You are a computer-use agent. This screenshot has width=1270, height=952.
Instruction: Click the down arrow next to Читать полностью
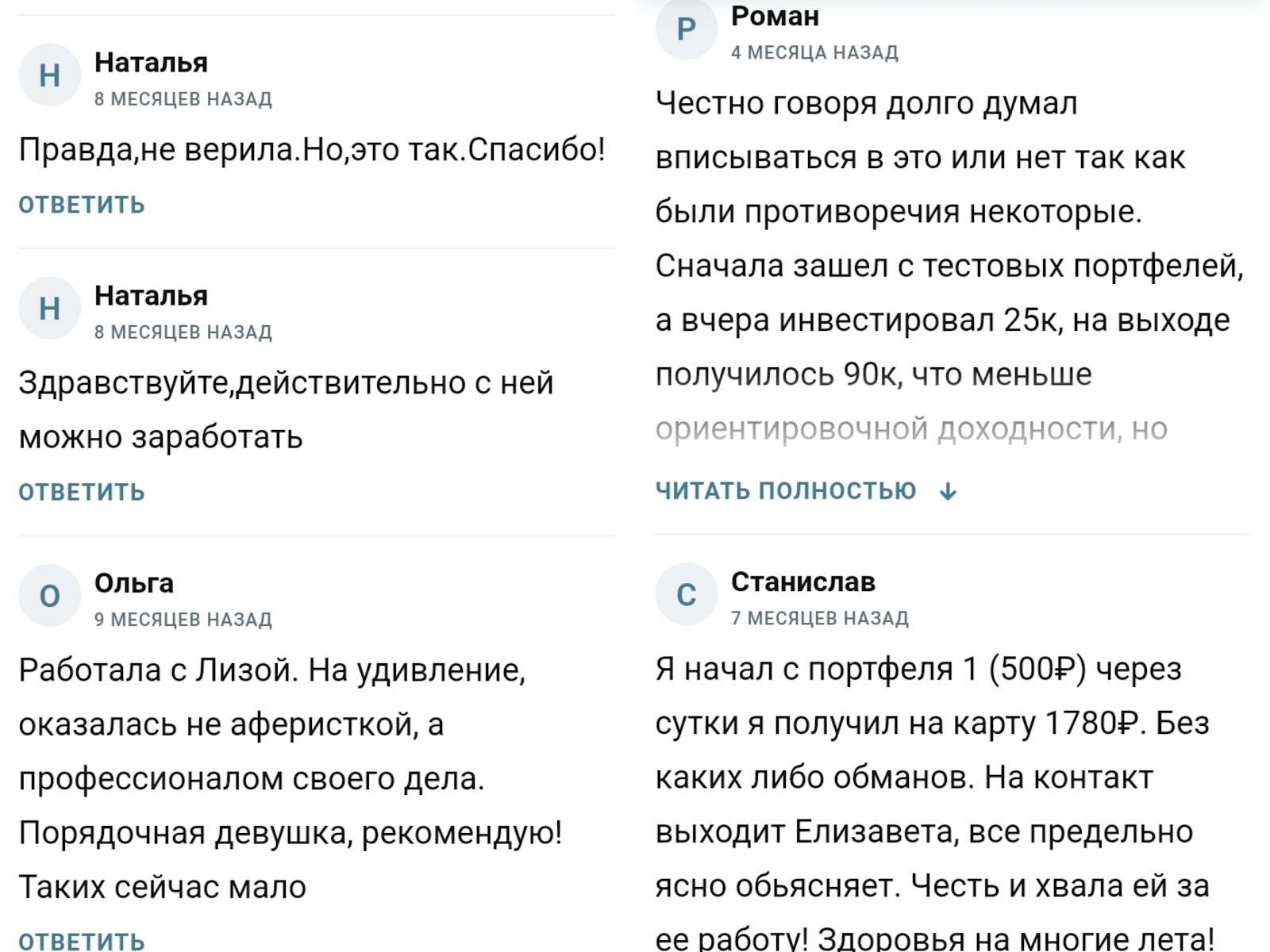[948, 492]
